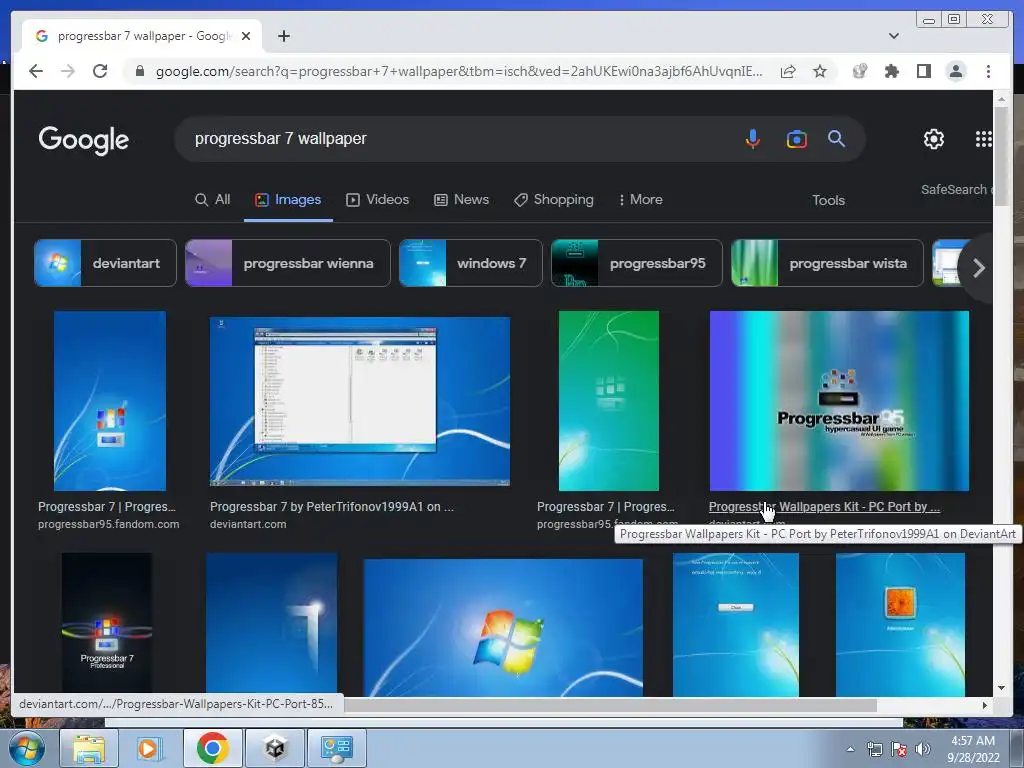
Task: Open the Progressbar 7 Professional dark thumbnail
Action: click(107, 622)
